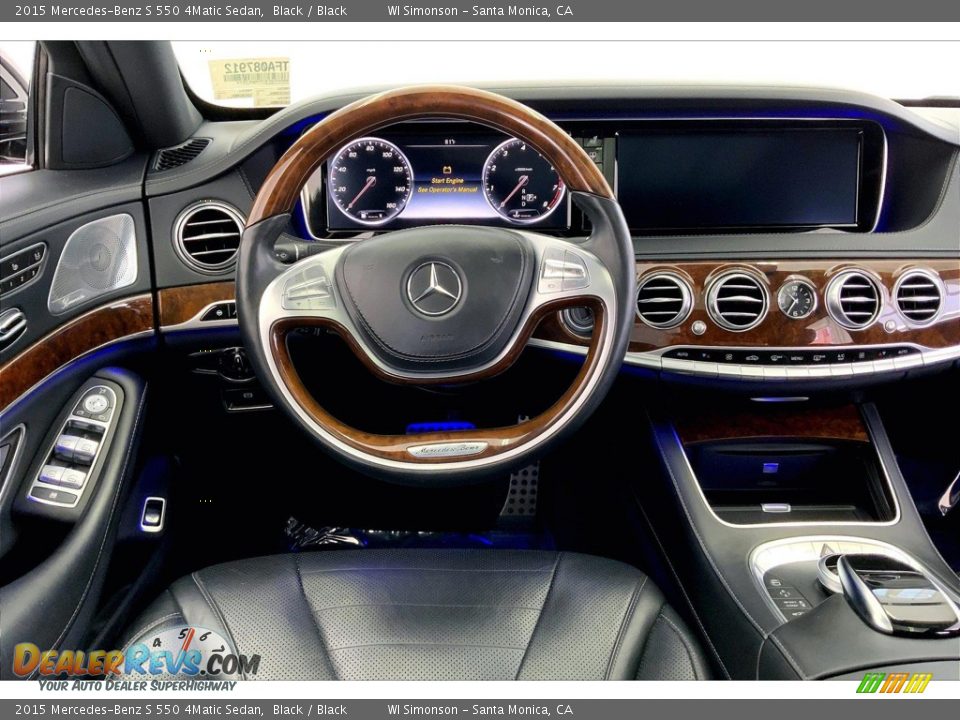
Task: Click the vent pull knob under the left center vents
Action: (698, 328)
